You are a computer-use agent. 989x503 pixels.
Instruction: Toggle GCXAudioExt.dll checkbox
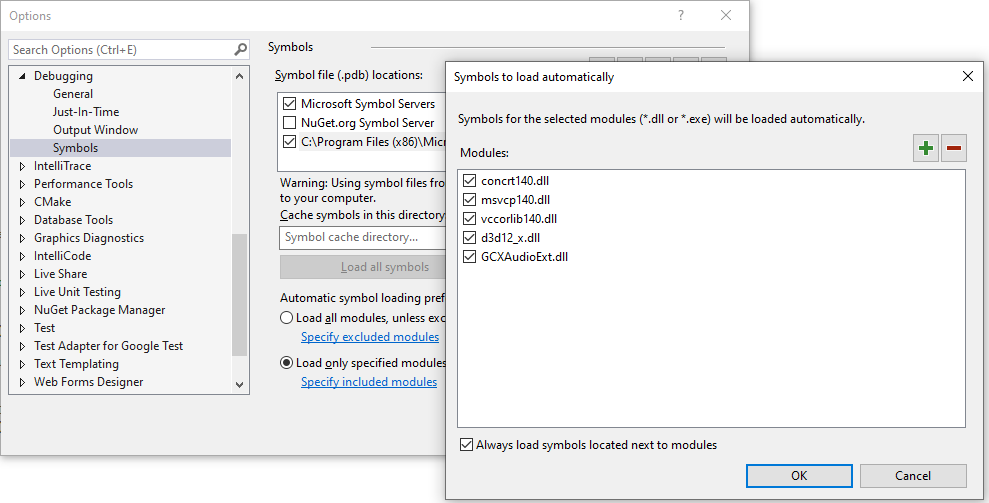[469, 256]
